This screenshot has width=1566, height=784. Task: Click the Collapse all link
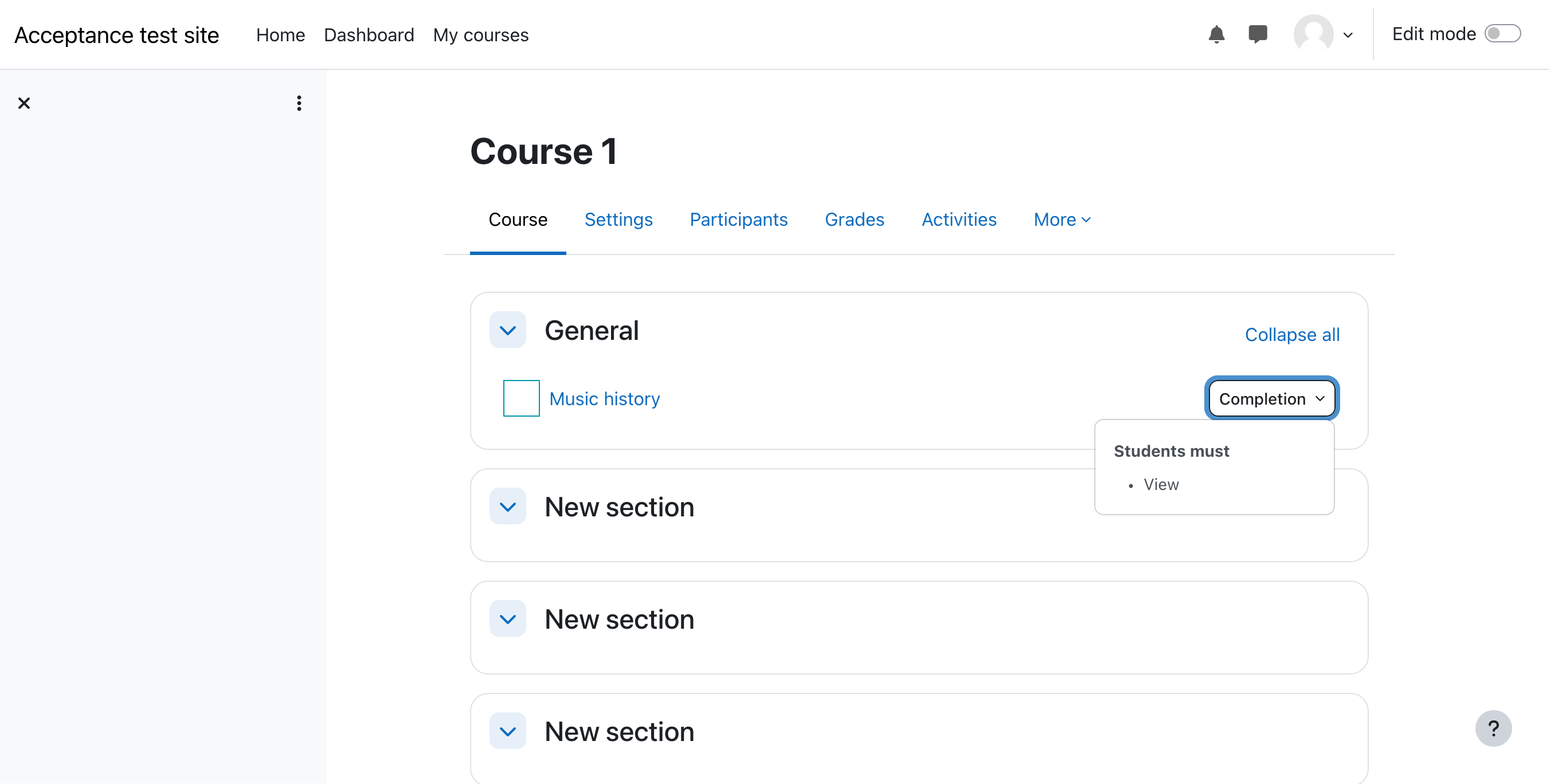[x=1292, y=334]
